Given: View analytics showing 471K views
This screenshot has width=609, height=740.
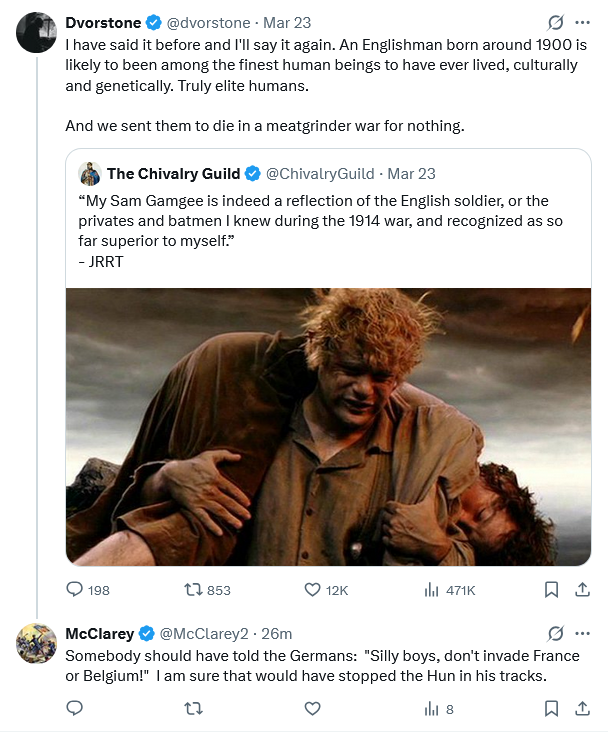Looking at the screenshot, I should [x=432, y=590].
